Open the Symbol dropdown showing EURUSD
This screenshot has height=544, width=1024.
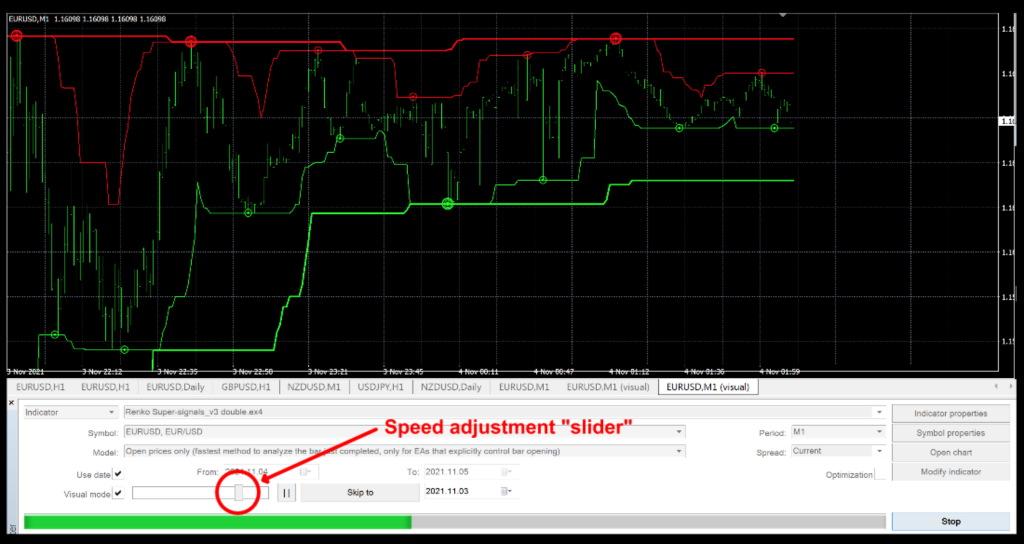click(x=679, y=432)
